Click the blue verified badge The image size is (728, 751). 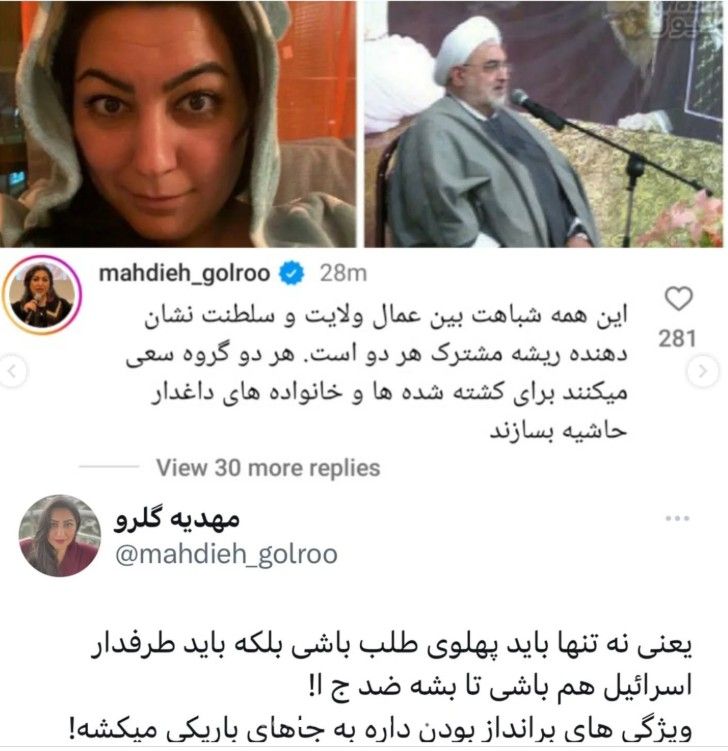pyautogui.click(x=291, y=273)
